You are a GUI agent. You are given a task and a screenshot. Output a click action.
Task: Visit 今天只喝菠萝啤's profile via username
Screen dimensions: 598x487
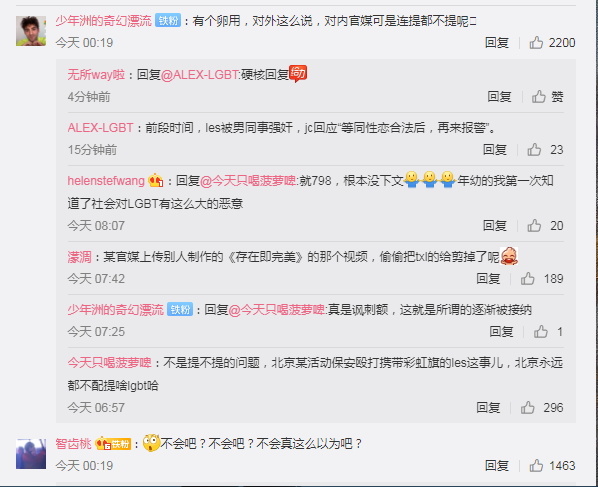[109, 362]
